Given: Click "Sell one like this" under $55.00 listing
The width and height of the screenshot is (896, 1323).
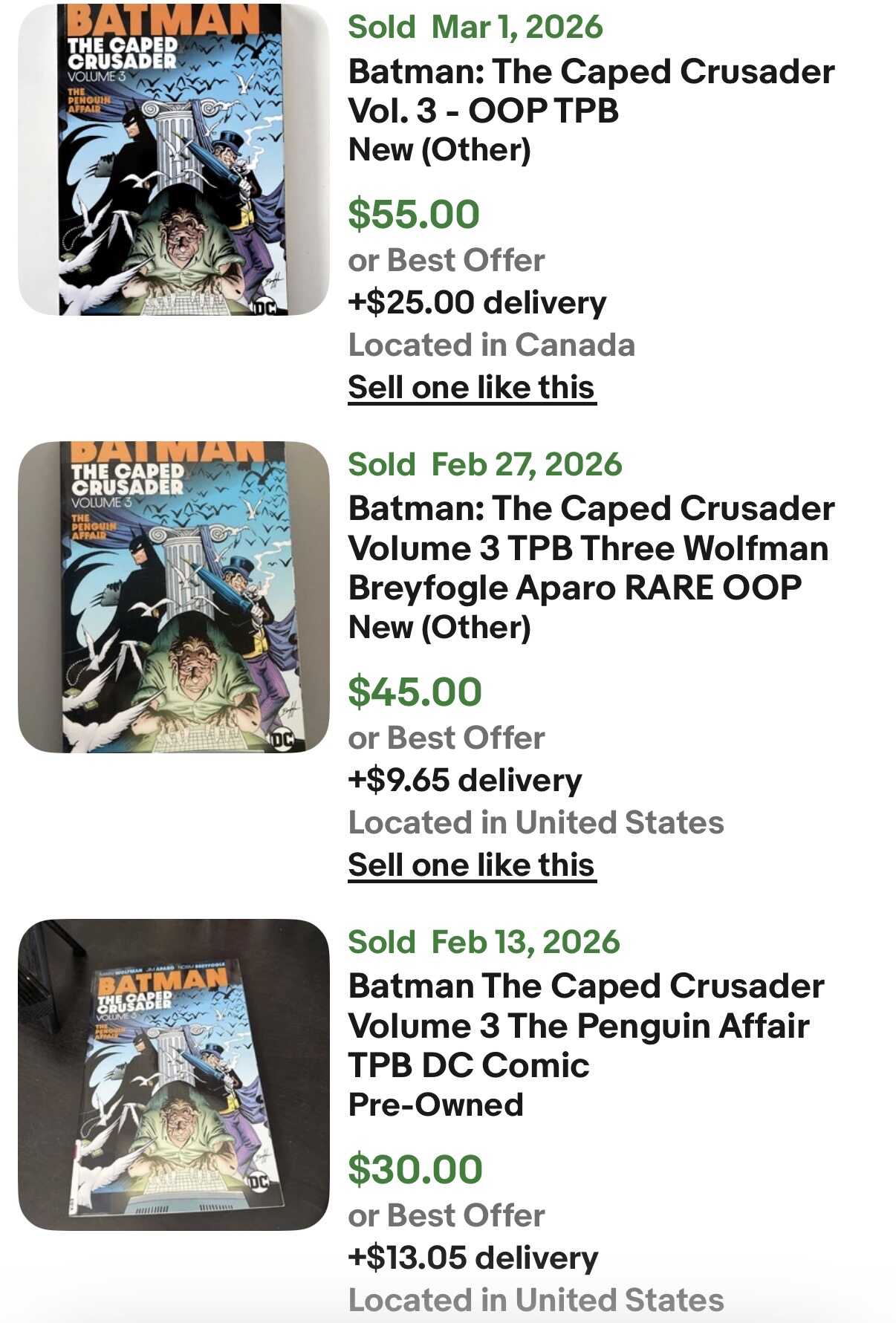Looking at the screenshot, I should (472, 388).
